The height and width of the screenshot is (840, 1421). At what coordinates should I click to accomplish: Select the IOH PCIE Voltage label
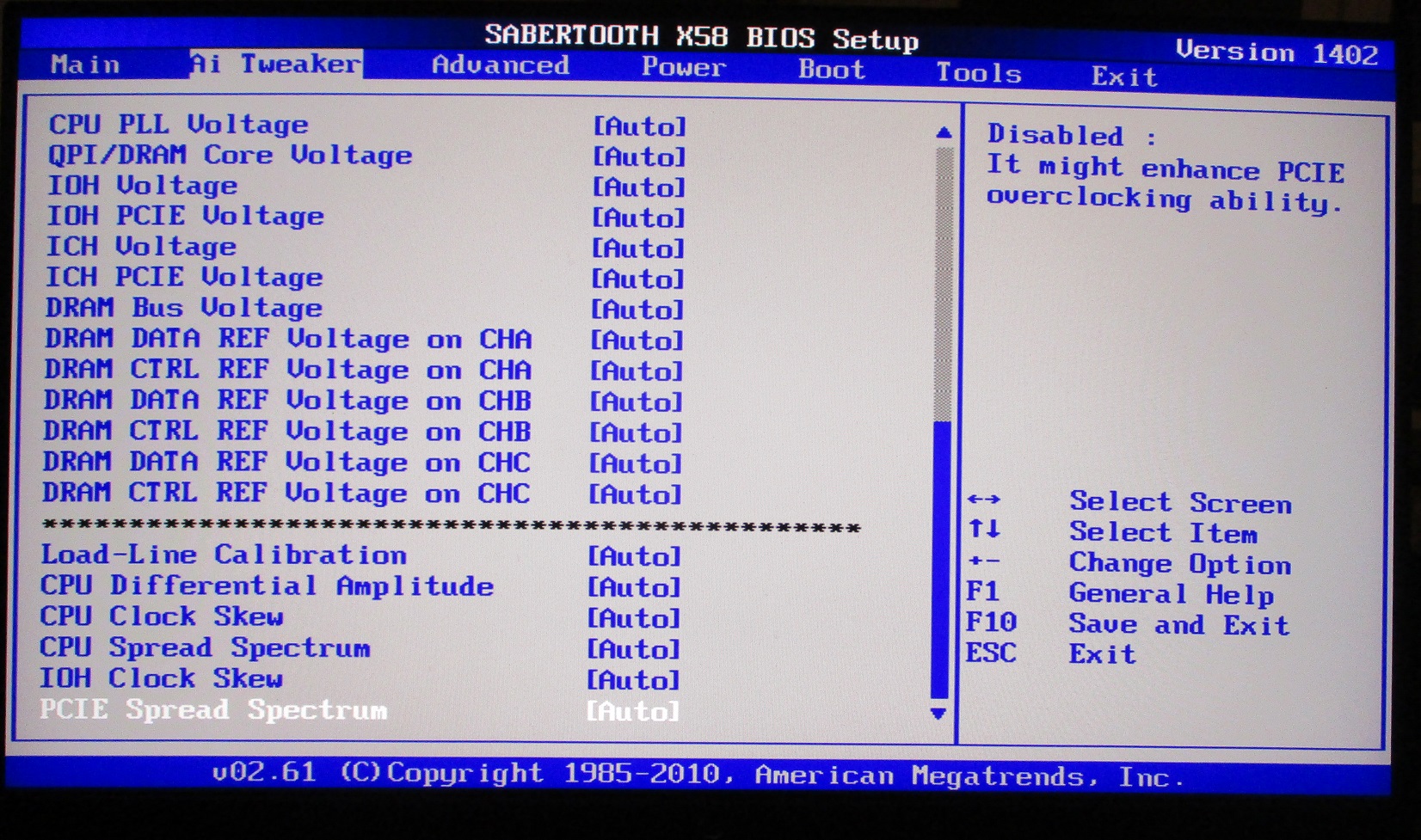(x=185, y=216)
